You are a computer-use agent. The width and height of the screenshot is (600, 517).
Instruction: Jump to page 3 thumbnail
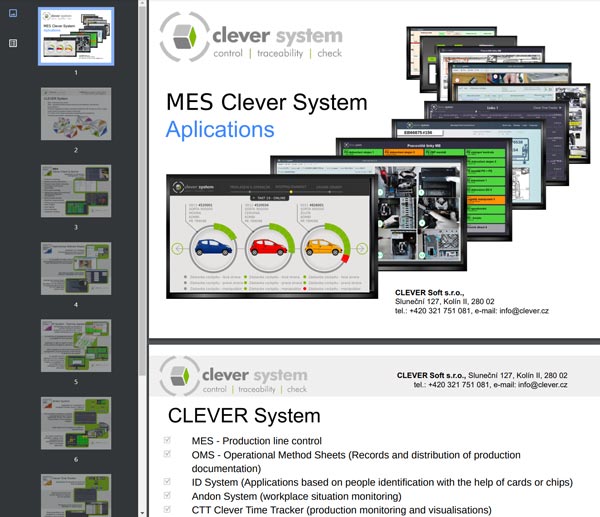76,190
